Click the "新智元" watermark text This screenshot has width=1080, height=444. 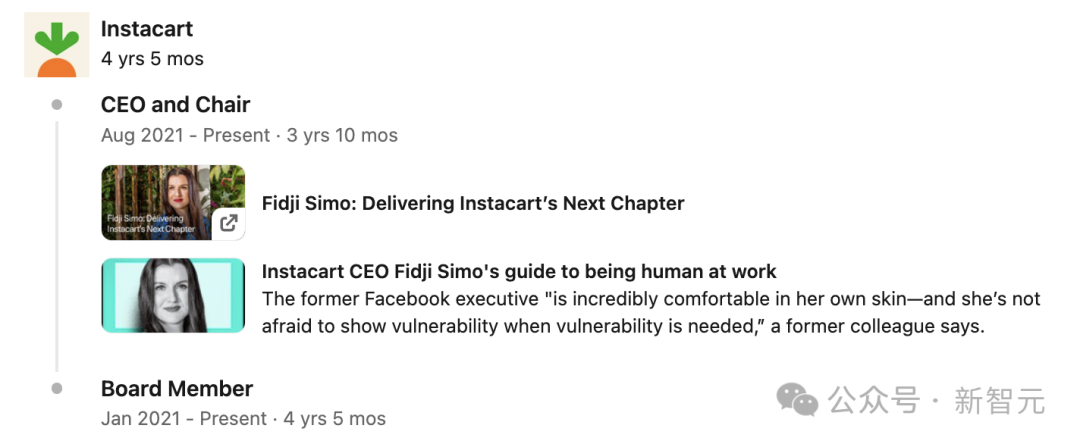(x=999, y=402)
